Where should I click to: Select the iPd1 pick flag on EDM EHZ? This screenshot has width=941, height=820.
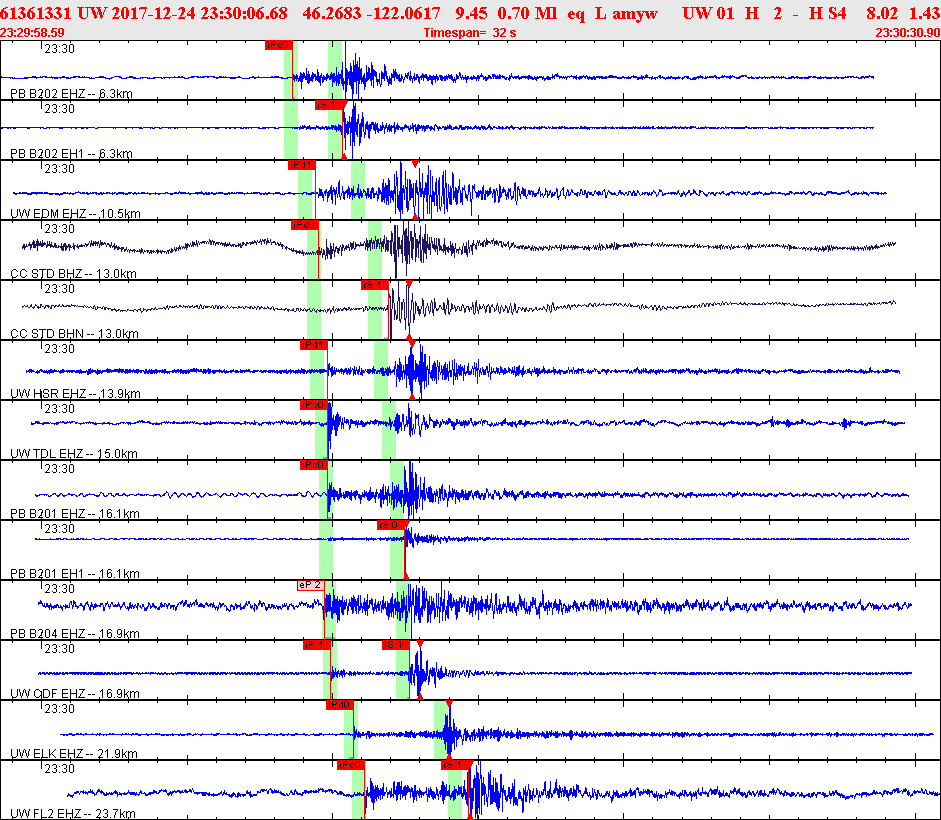coord(300,165)
